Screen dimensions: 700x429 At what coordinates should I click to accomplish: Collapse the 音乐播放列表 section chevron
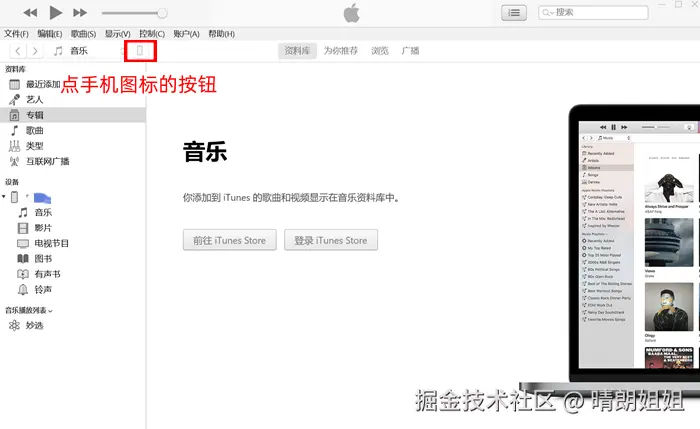tap(50, 311)
